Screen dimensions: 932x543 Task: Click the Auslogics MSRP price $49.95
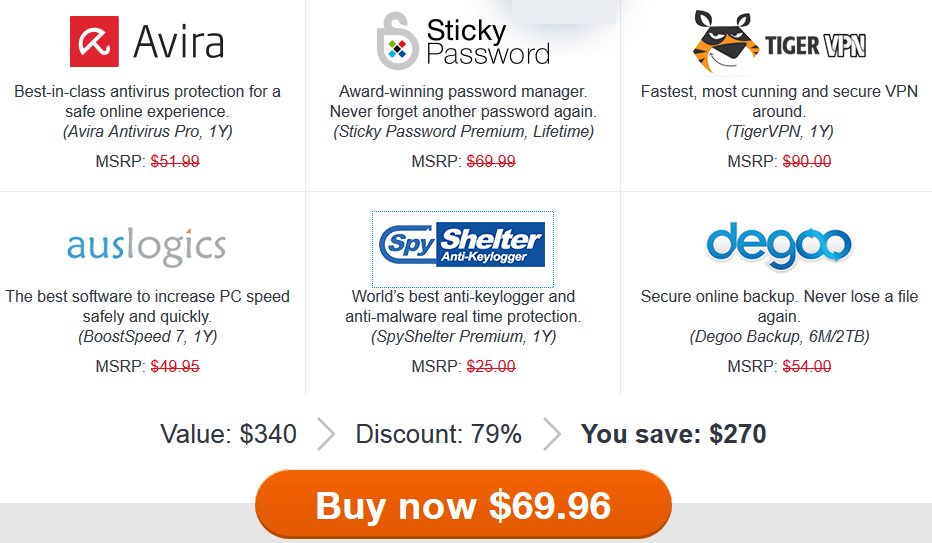tap(175, 366)
